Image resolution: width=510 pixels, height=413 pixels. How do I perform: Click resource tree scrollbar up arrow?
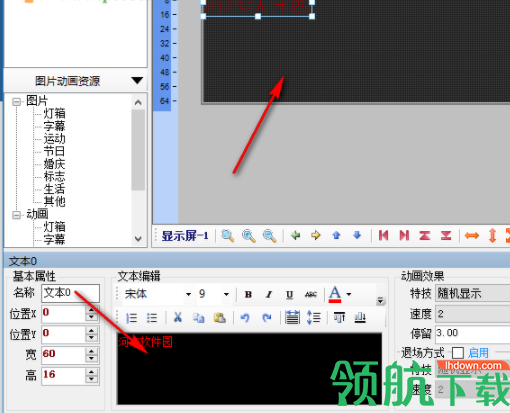pos(138,102)
